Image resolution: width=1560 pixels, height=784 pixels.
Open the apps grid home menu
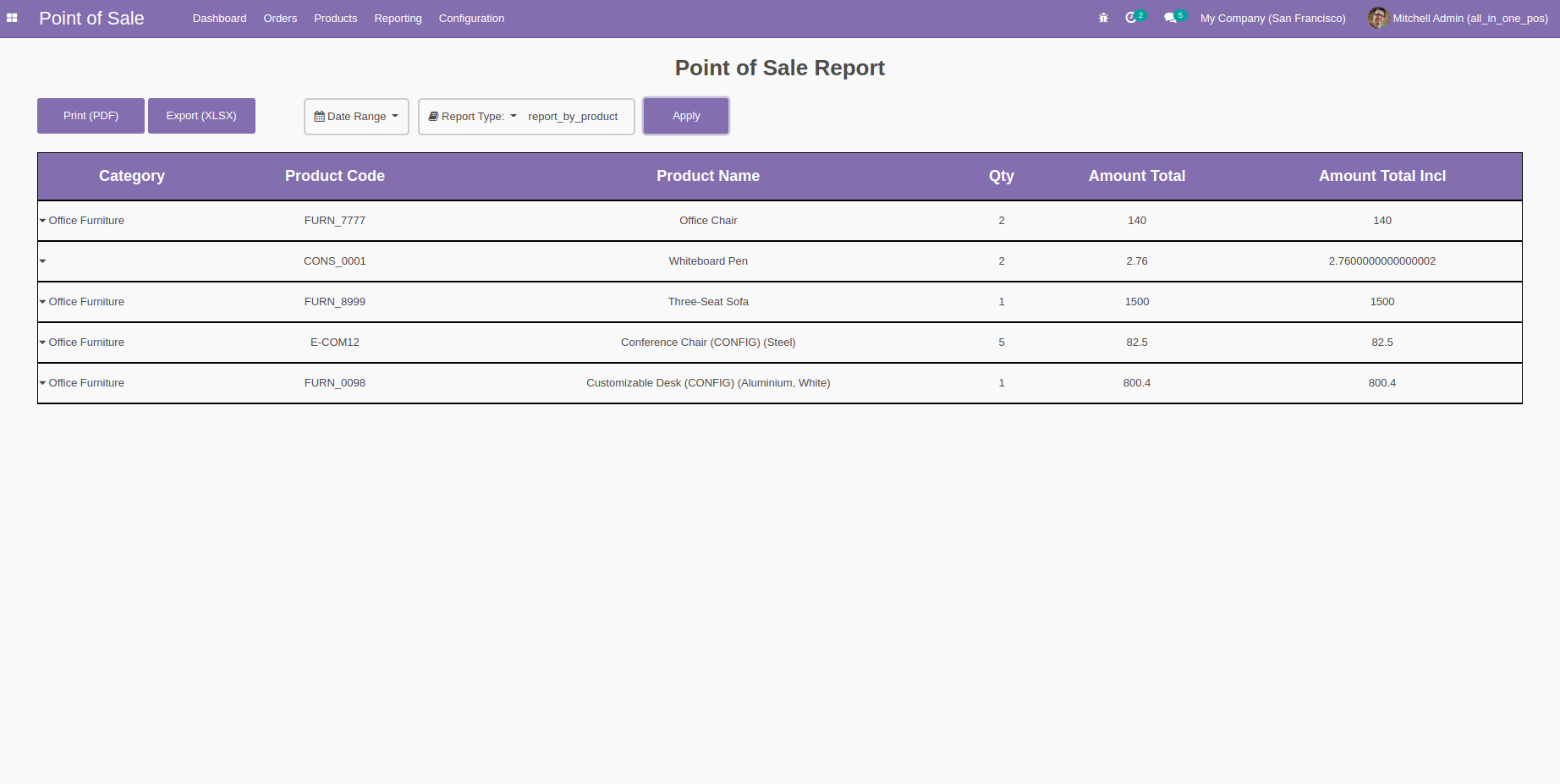pos(12,18)
